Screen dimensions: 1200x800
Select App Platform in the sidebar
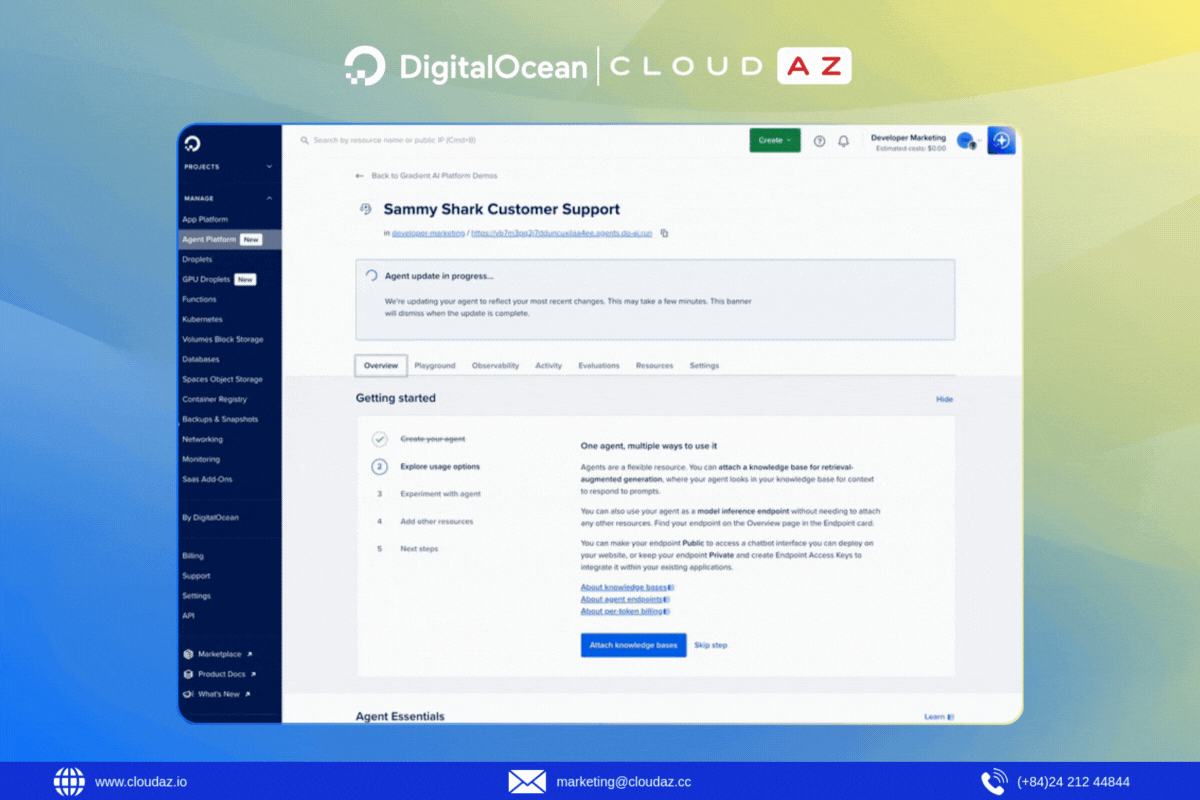[205, 219]
